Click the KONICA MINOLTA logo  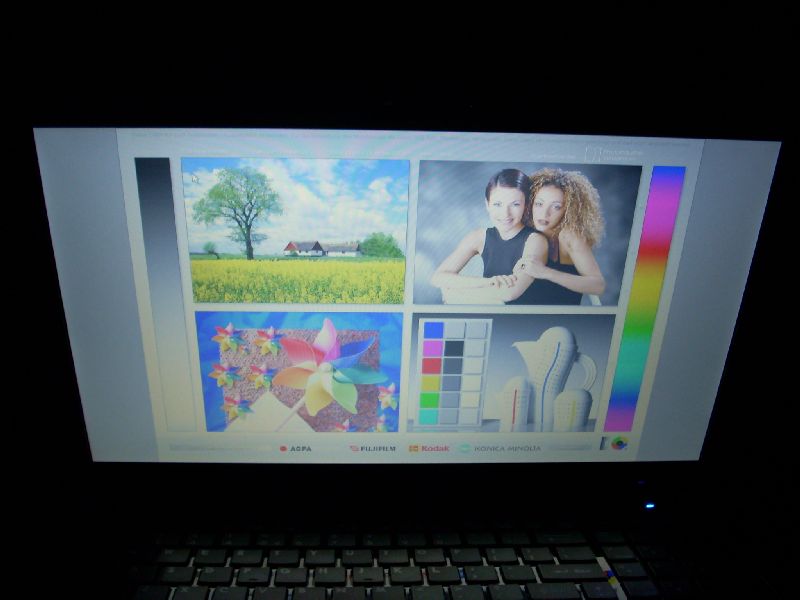point(500,448)
